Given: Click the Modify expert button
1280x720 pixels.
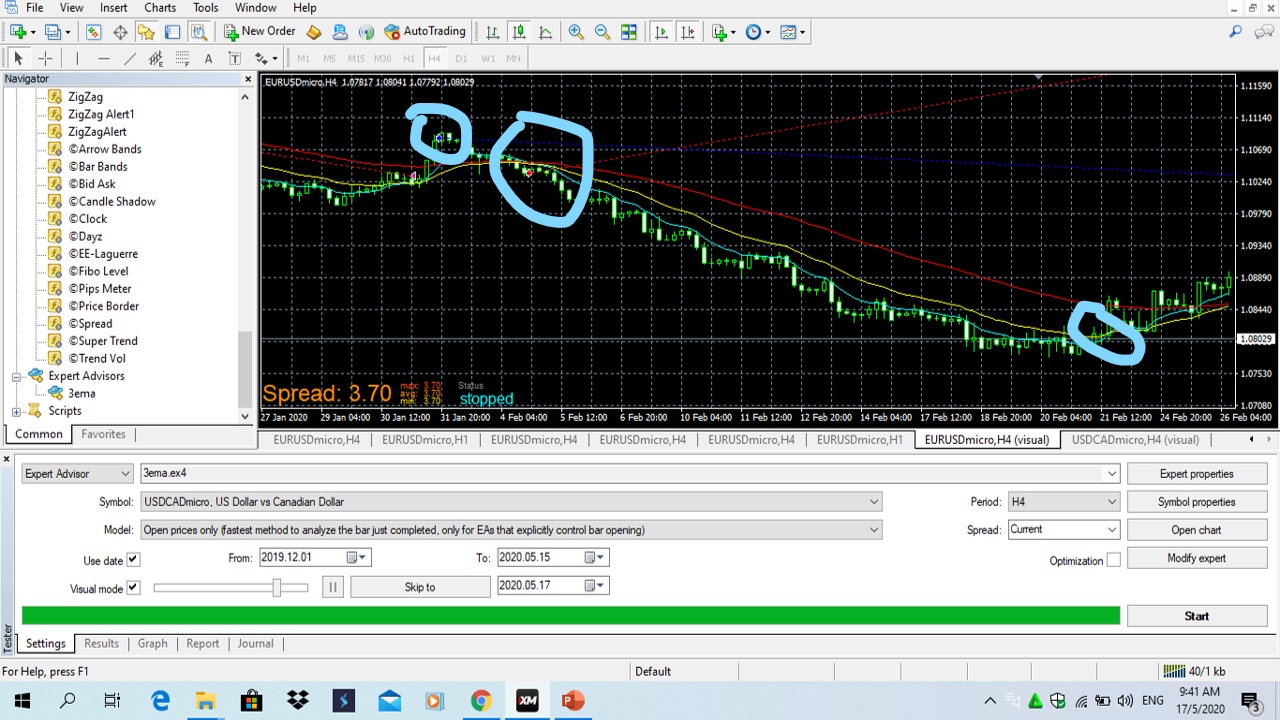Looking at the screenshot, I should [1196, 558].
